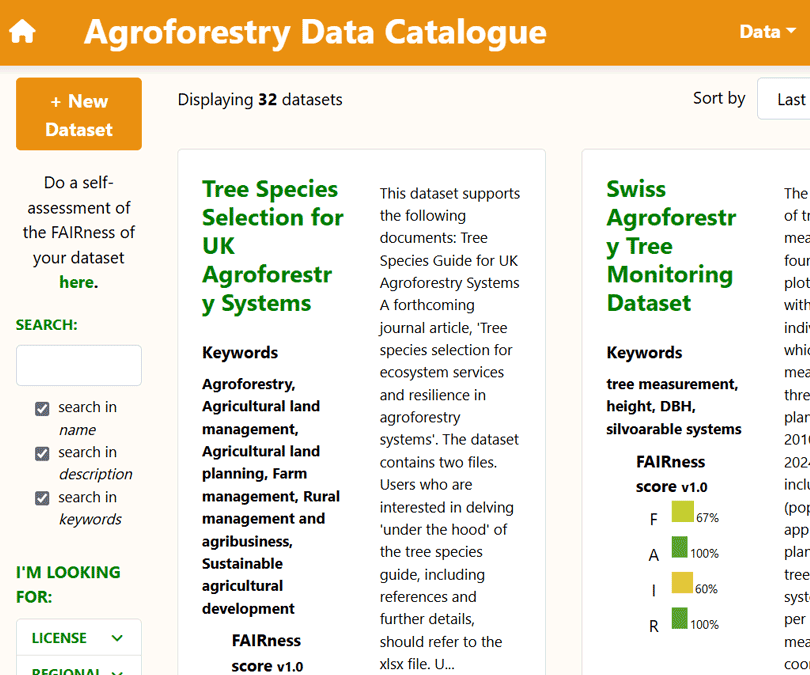Viewport: 810px width, 675px height.
Task: Click the search input field
Action: coord(79,365)
